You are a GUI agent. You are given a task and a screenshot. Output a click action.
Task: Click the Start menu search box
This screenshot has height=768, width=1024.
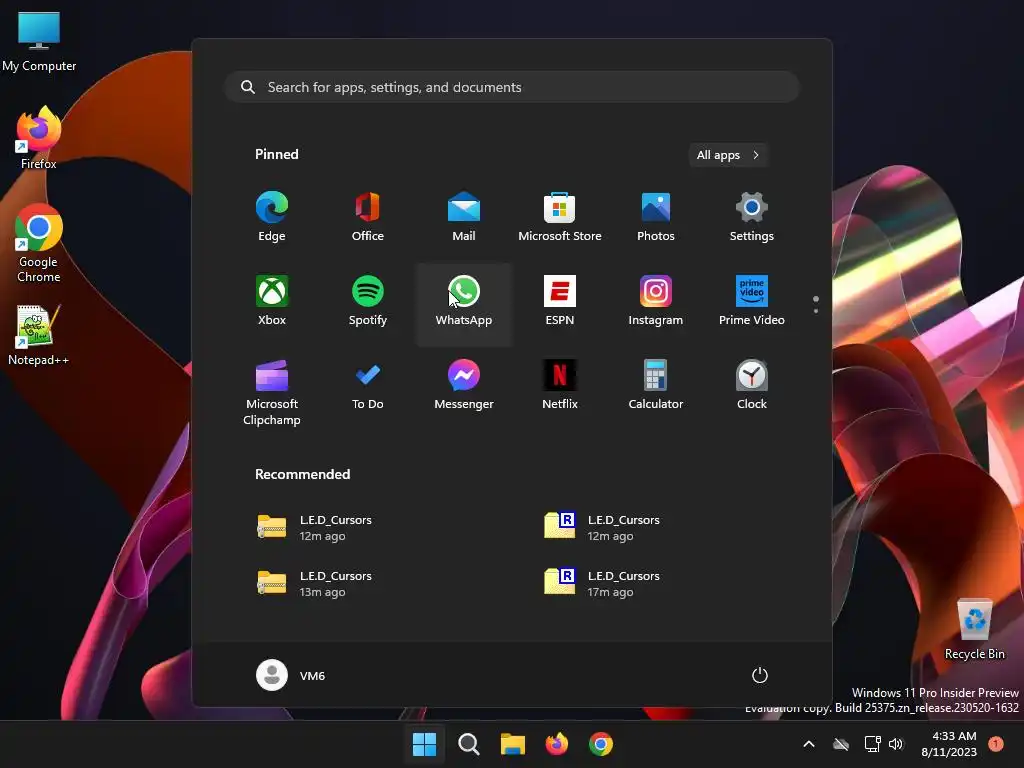tap(512, 87)
